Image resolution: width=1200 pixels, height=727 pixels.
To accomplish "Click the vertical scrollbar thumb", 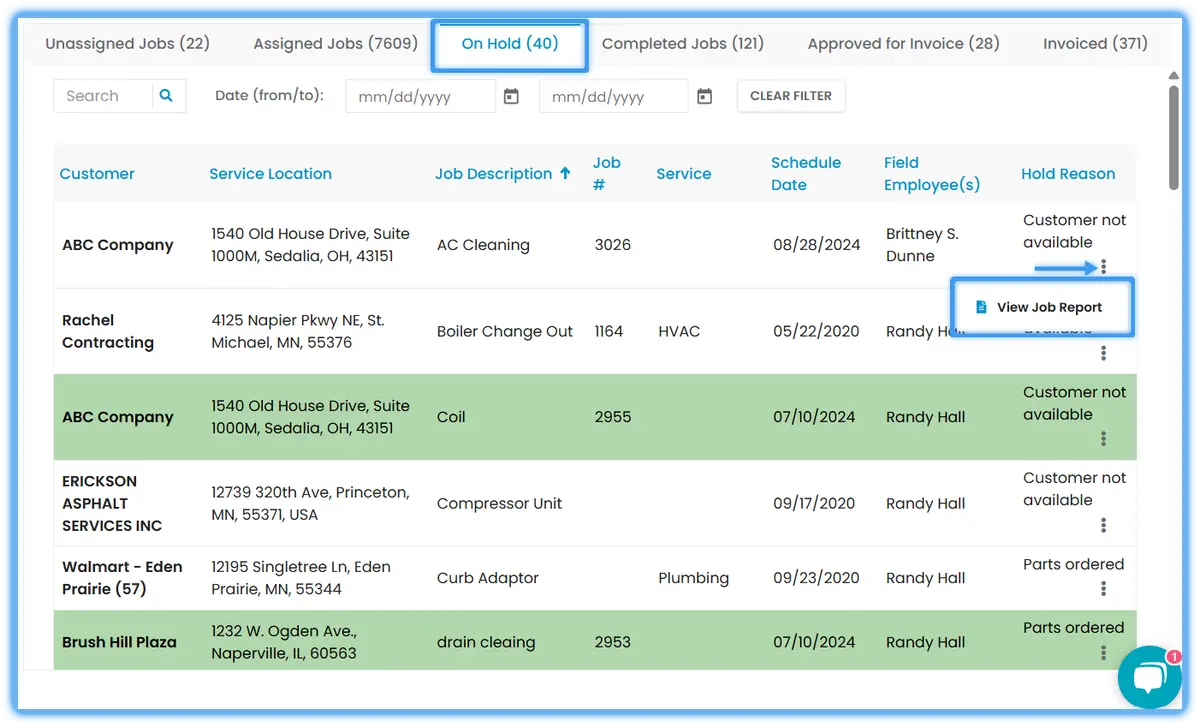I will click(x=1173, y=136).
